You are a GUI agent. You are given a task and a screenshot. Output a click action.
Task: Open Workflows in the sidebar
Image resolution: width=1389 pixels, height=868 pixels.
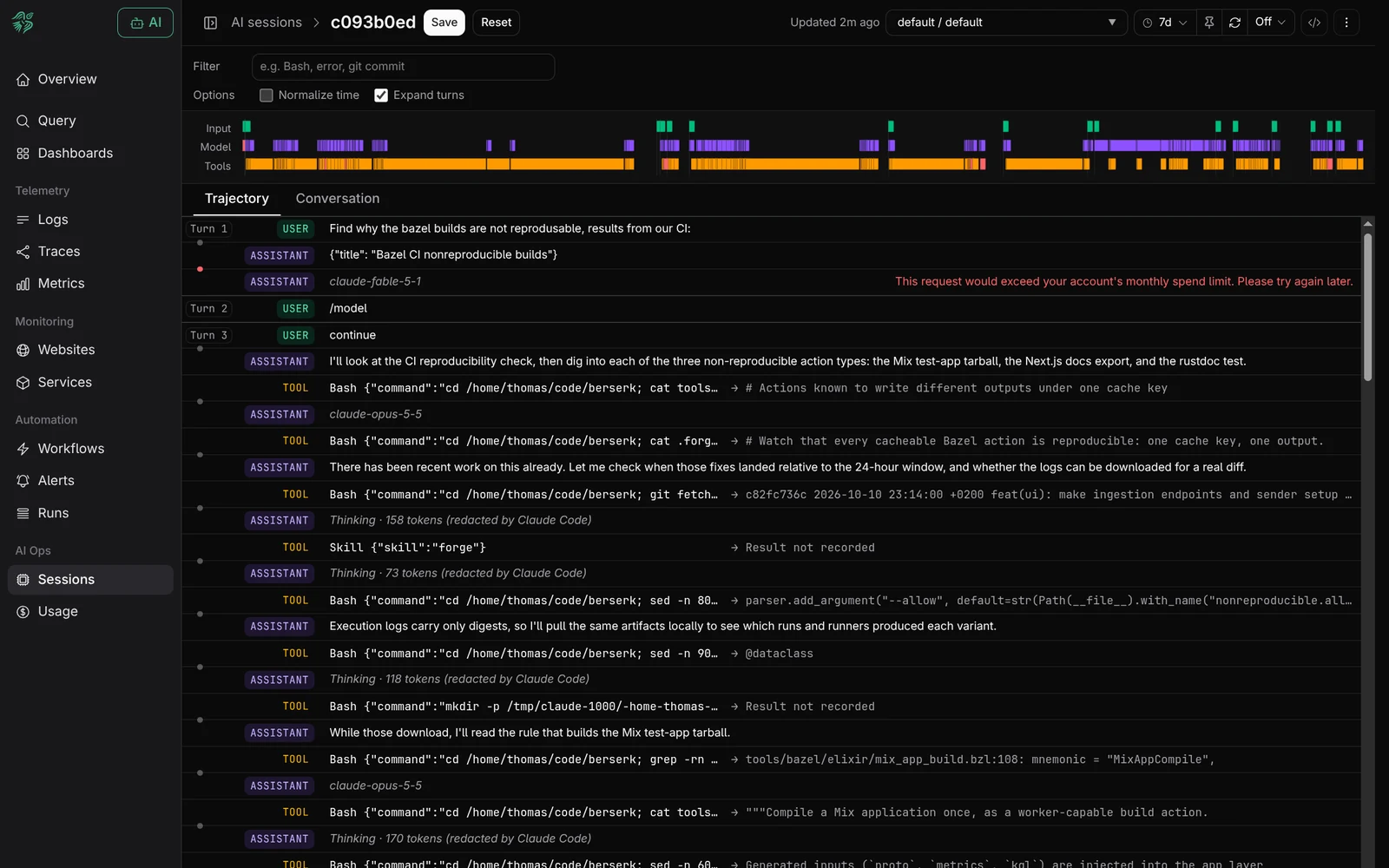tap(90, 449)
